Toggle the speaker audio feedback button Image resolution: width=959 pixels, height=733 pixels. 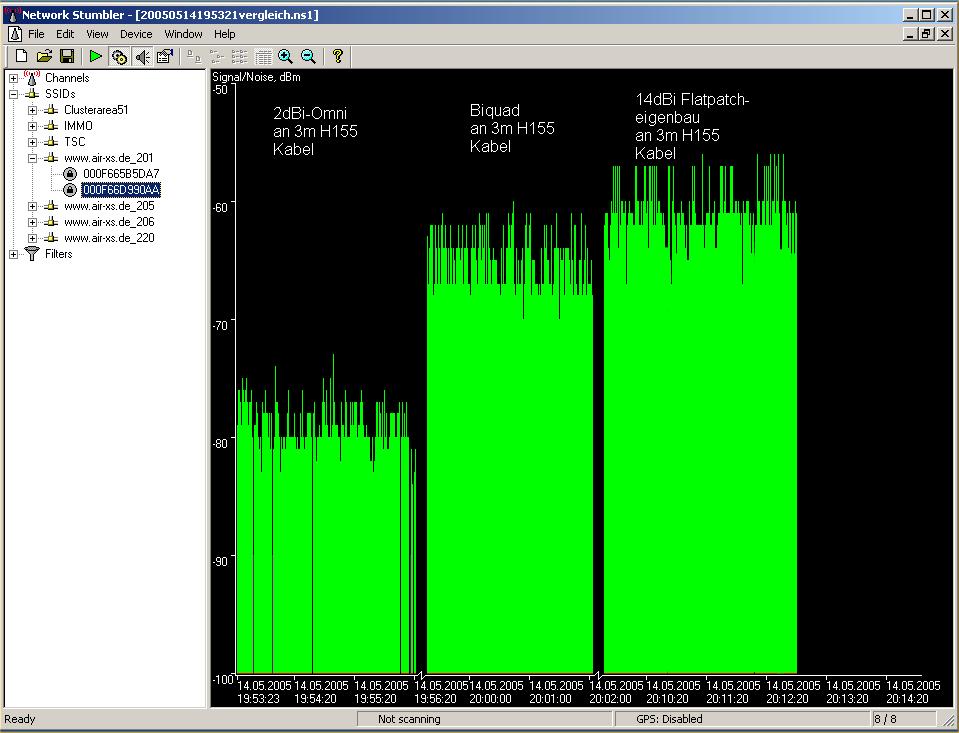click(142, 56)
